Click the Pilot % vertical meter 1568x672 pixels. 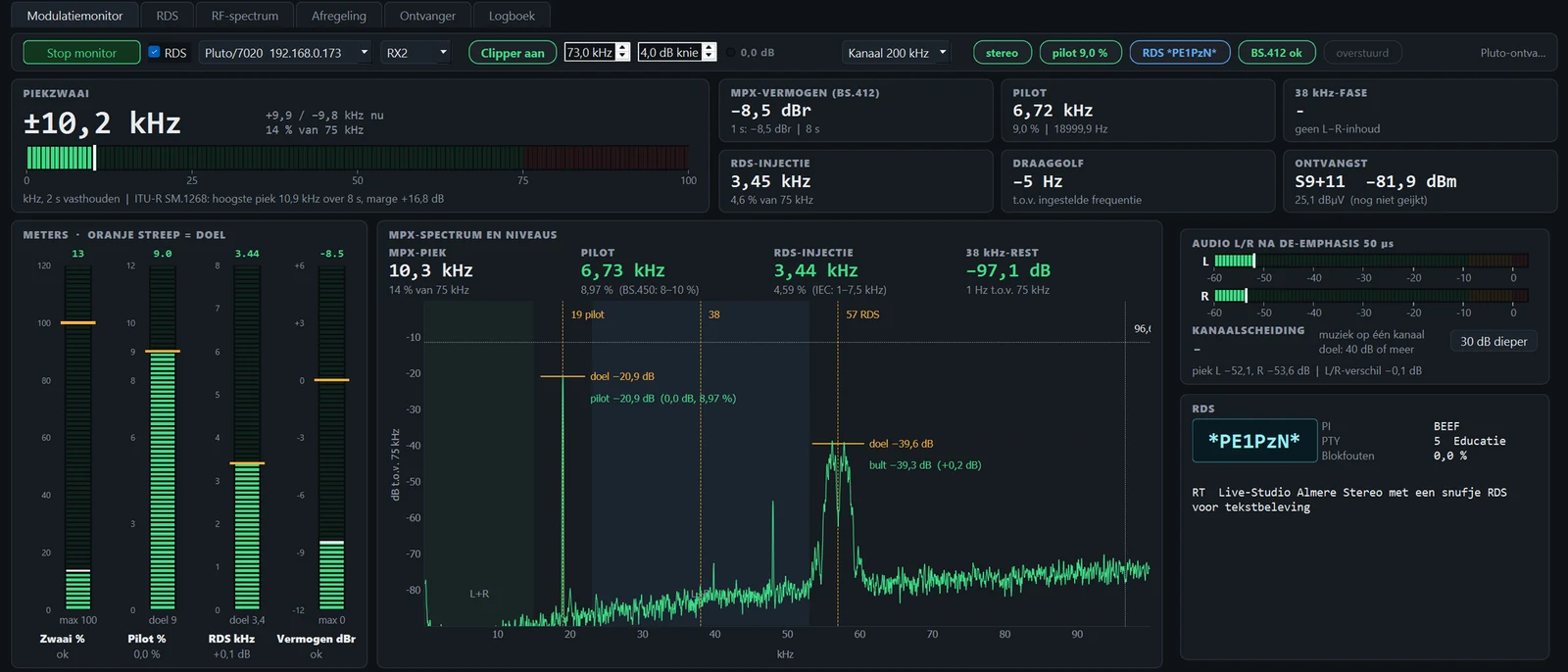(163, 438)
